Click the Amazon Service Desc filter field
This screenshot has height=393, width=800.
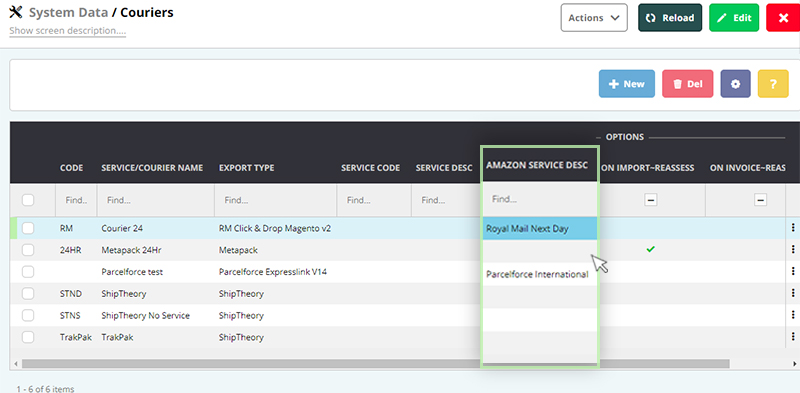[x=540, y=200]
